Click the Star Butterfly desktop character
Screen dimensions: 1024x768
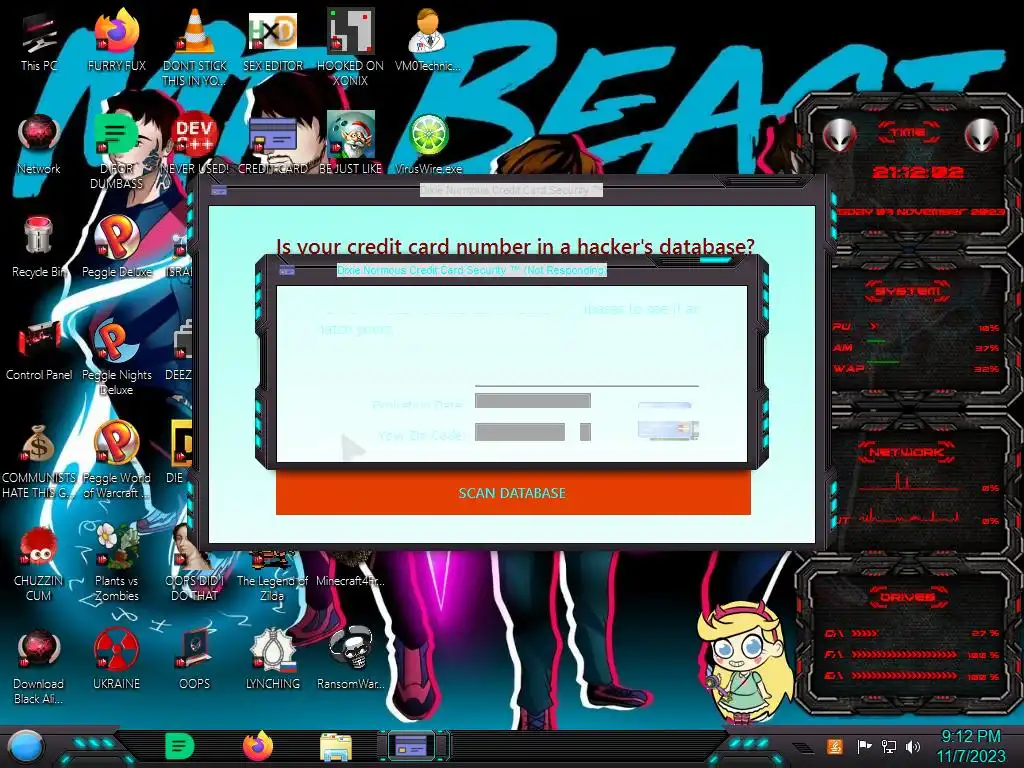click(x=744, y=661)
